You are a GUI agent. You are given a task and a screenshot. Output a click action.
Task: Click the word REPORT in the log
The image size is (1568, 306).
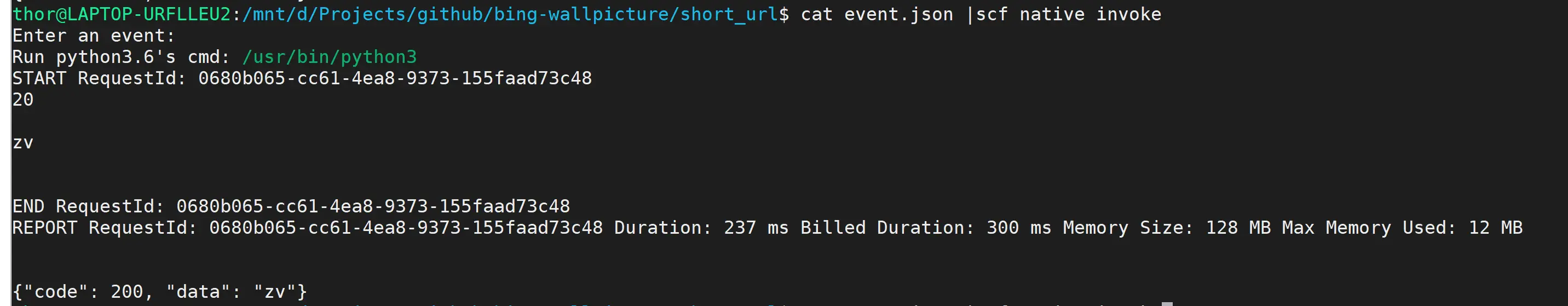[44, 228]
